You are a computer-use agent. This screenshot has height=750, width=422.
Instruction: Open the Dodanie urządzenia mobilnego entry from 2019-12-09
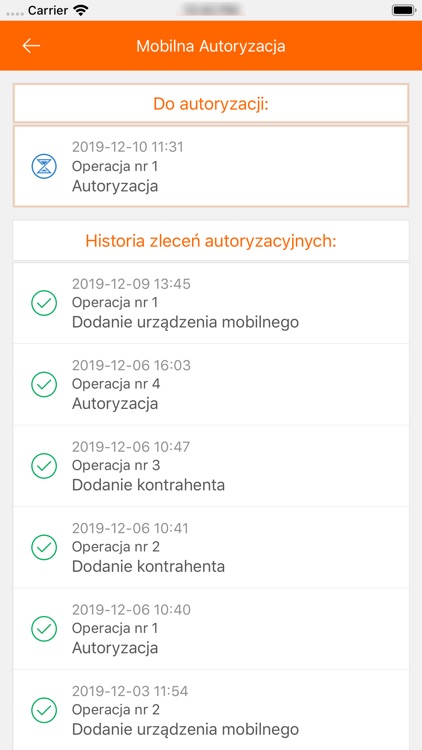(211, 303)
